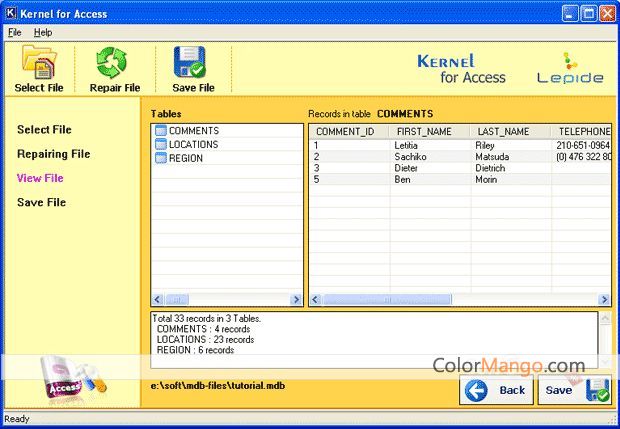Click the FIRST_NAME column header
Screen dimensions: 620x429
(x=424, y=131)
